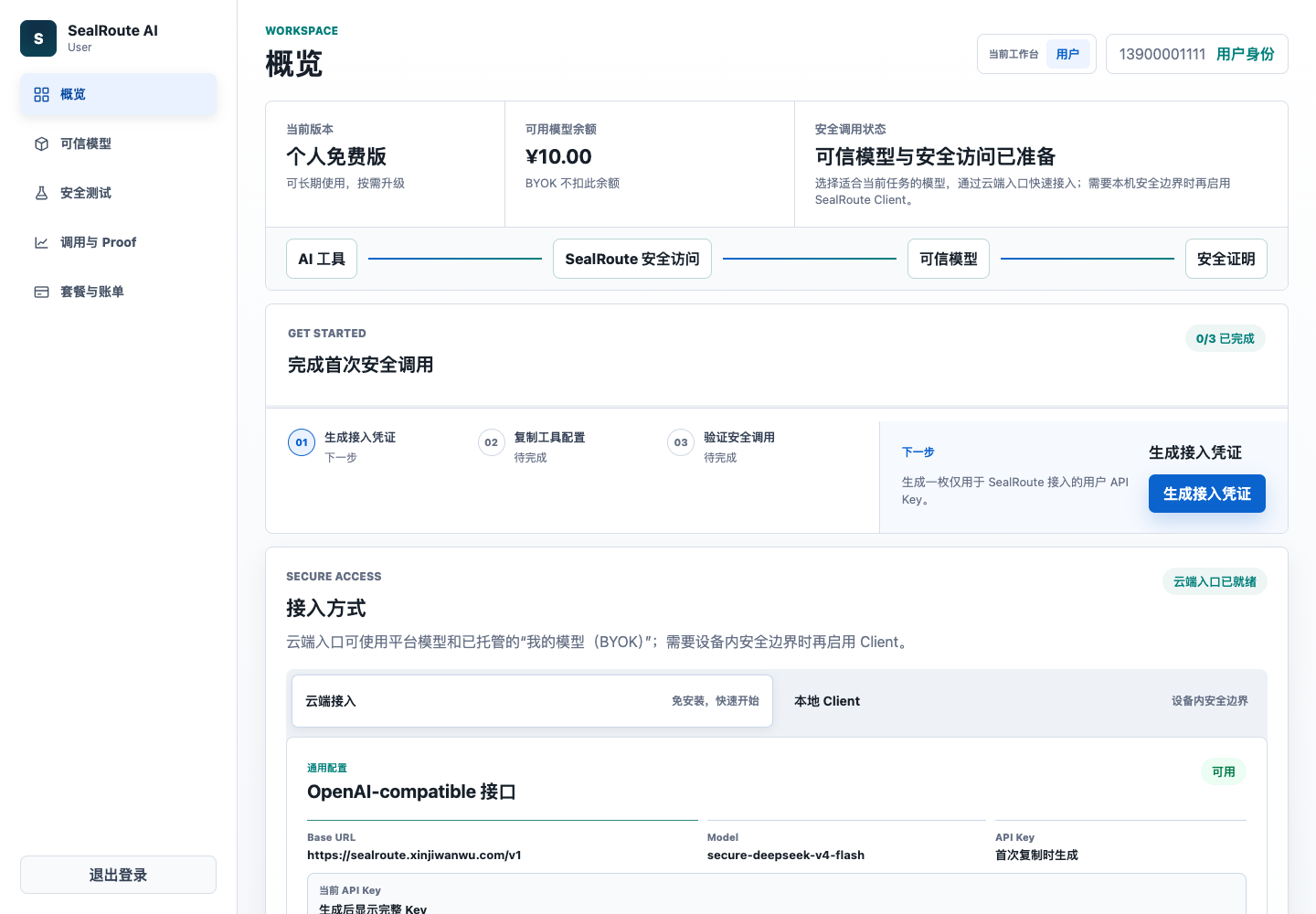Click the card icon beside 套餐与账单
This screenshot has height=914, width=1316.
pyautogui.click(x=41, y=292)
